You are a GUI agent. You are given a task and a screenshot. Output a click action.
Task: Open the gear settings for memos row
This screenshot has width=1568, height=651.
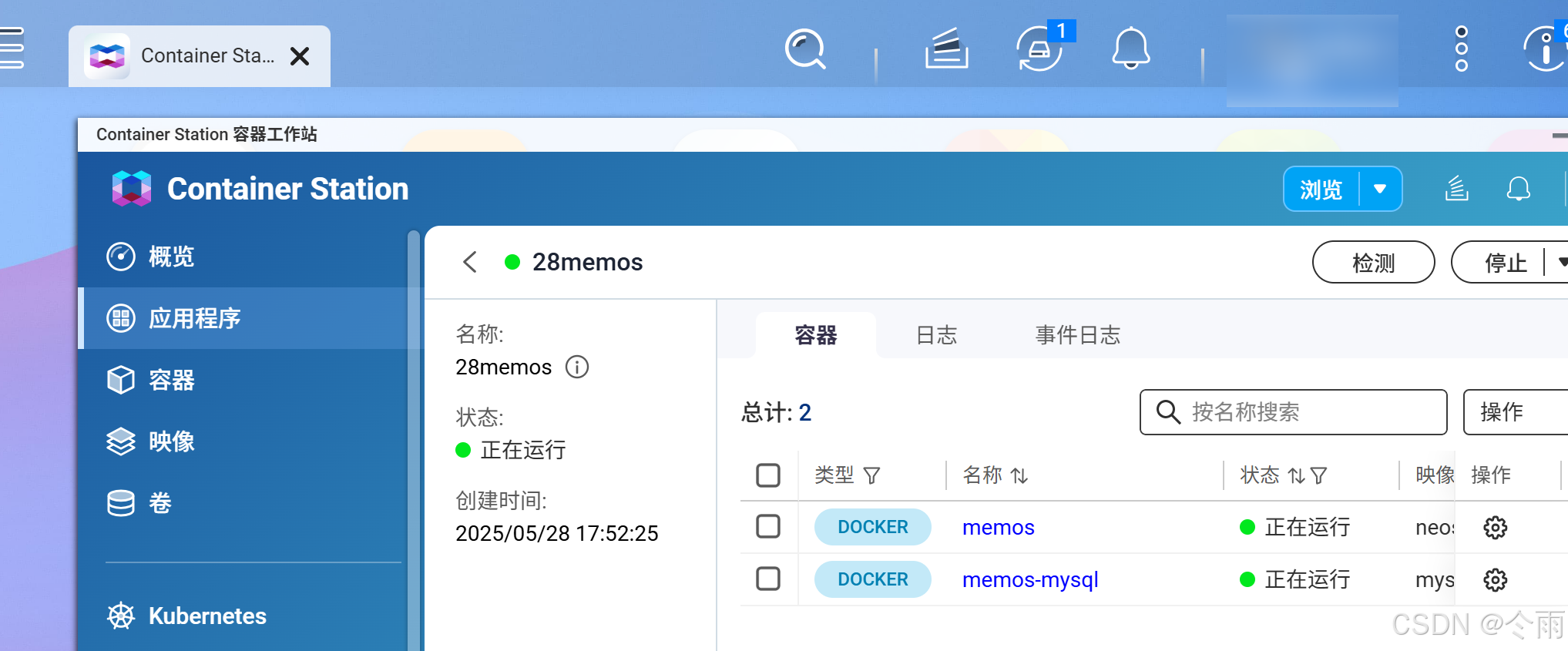(x=1496, y=528)
